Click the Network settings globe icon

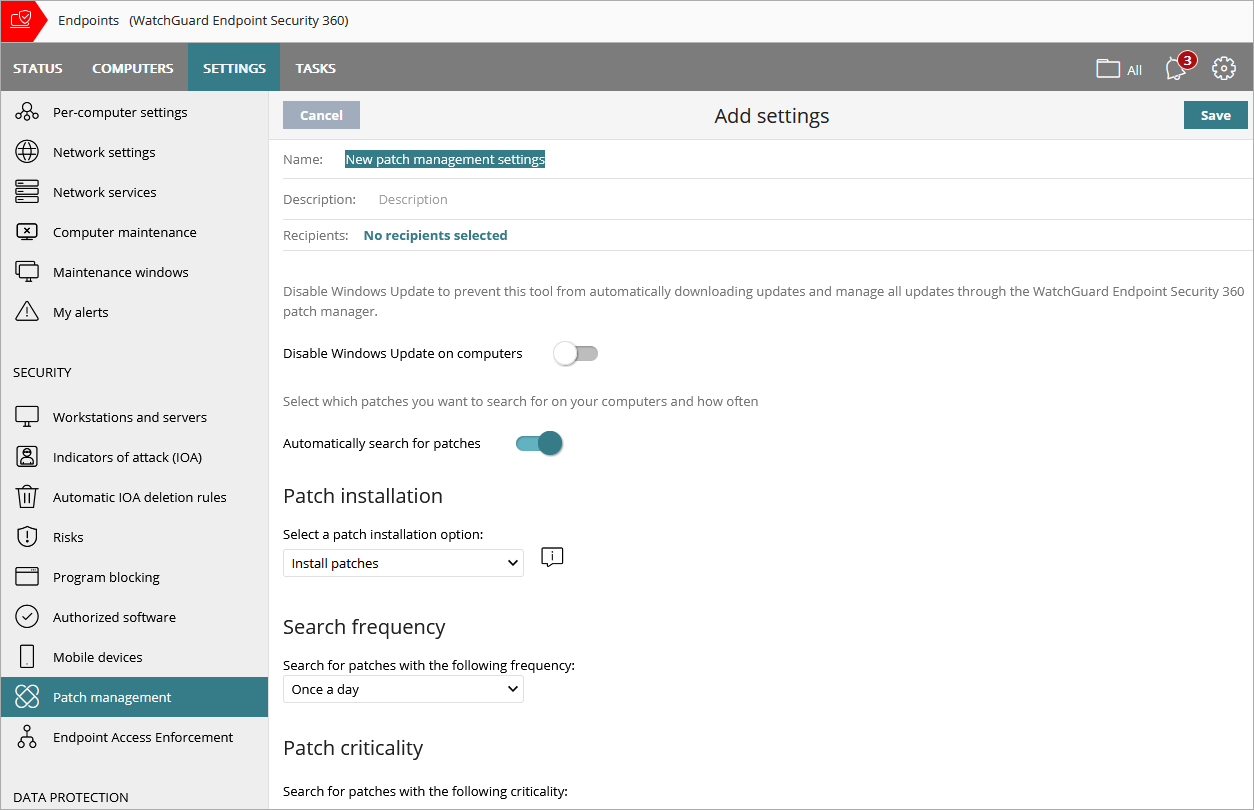(x=27, y=152)
